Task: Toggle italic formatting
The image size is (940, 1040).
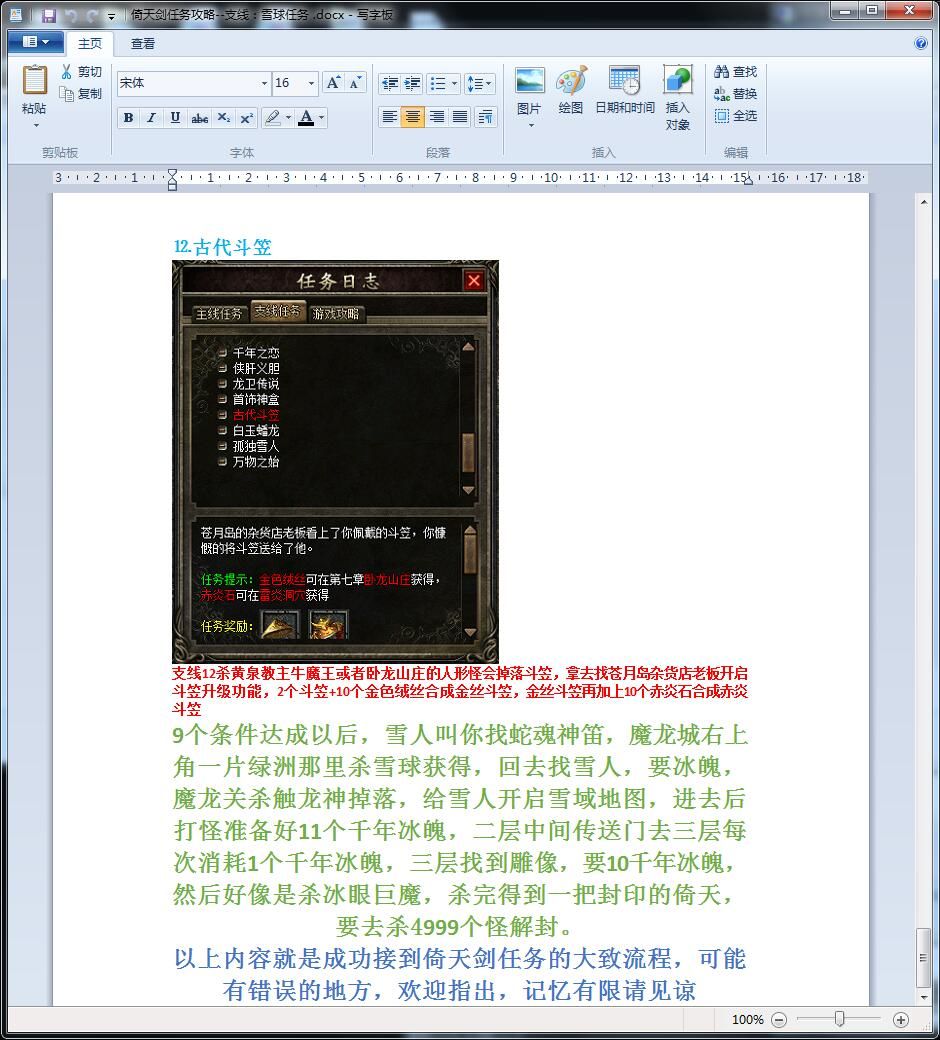Action: (152, 118)
